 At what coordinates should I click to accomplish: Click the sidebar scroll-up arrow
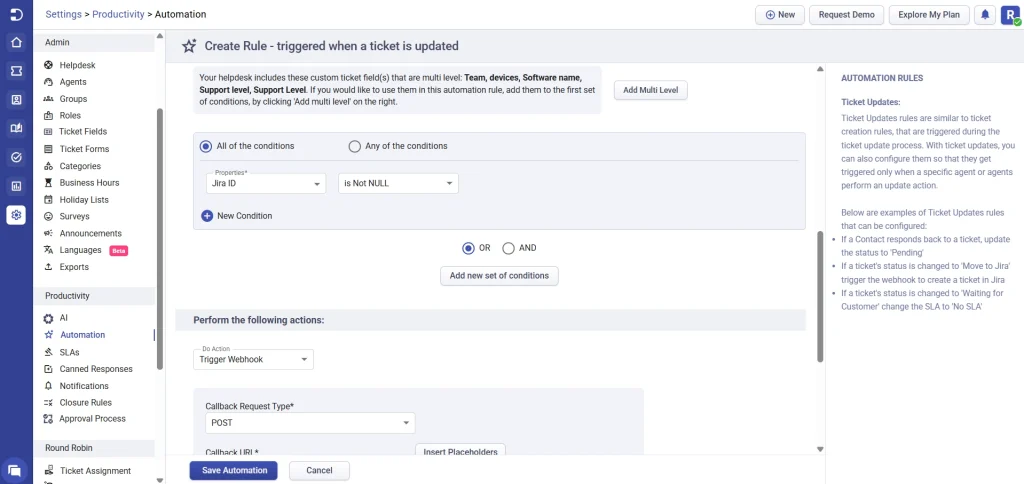(x=160, y=37)
